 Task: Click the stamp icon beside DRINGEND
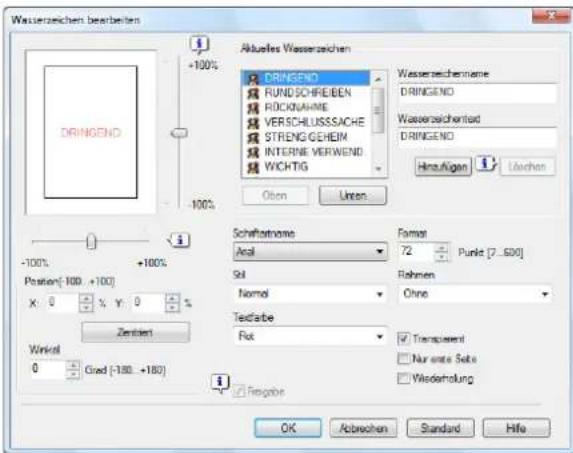tap(253, 79)
